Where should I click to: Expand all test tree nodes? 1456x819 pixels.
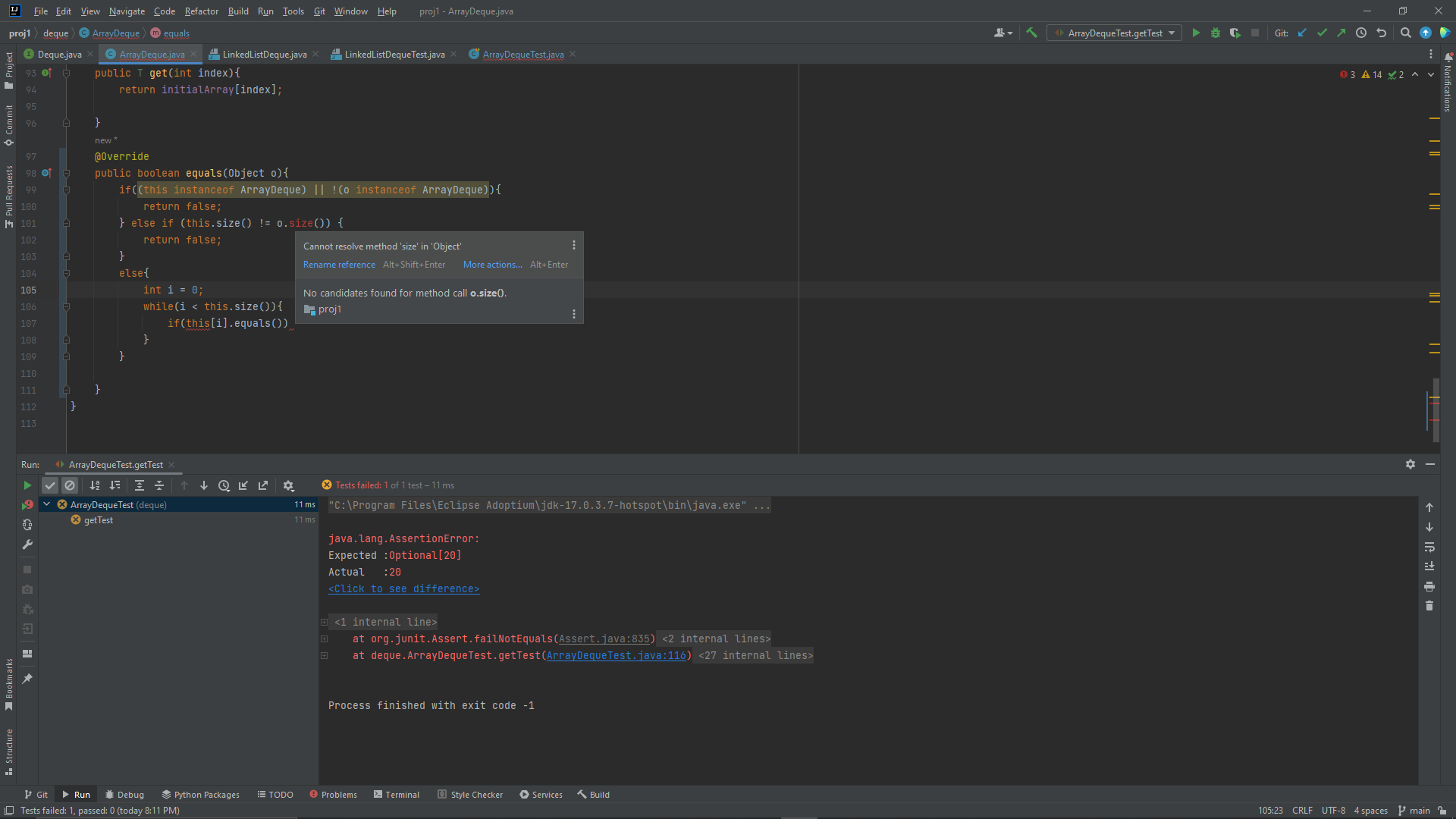coord(140,485)
